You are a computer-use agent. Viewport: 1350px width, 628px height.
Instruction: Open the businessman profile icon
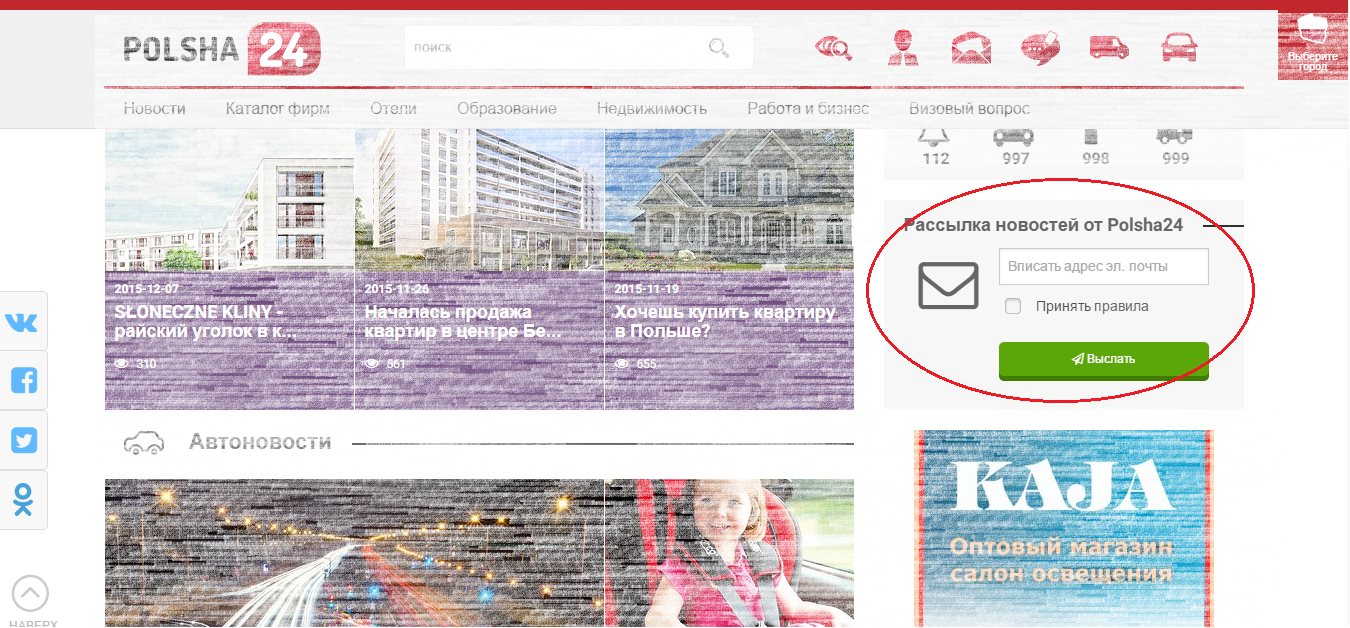(903, 47)
